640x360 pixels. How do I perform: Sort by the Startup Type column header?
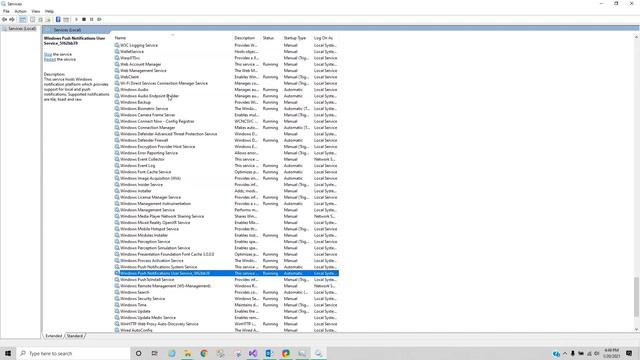pos(295,38)
